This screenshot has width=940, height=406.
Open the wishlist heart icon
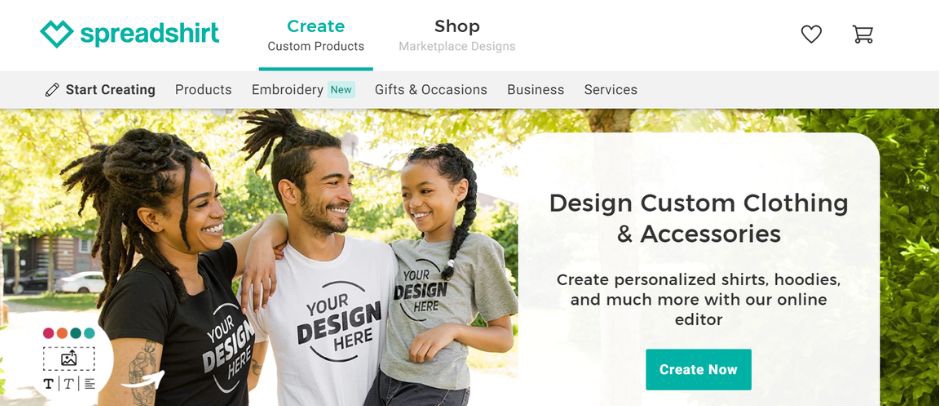[811, 34]
